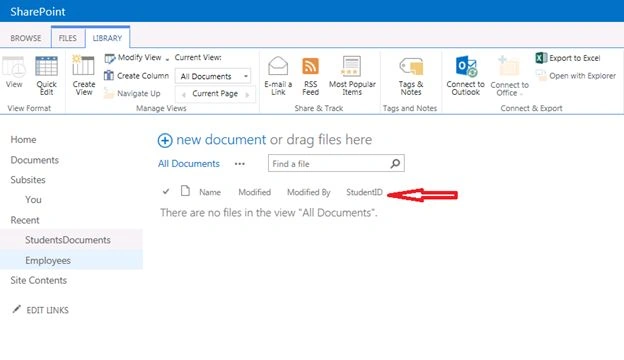624x360 pixels.
Task: Click Connect to Office icon
Action: coord(509,66)
